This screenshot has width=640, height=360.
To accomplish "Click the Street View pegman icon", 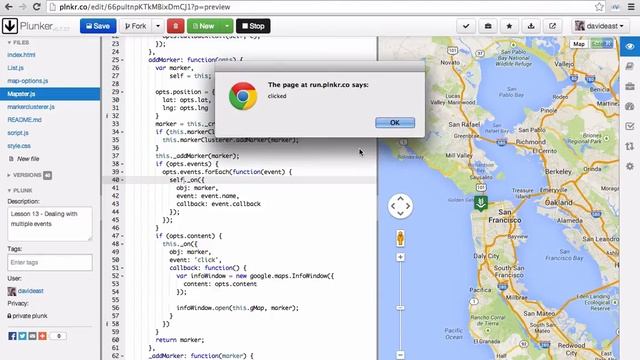I will coord(400,238).
